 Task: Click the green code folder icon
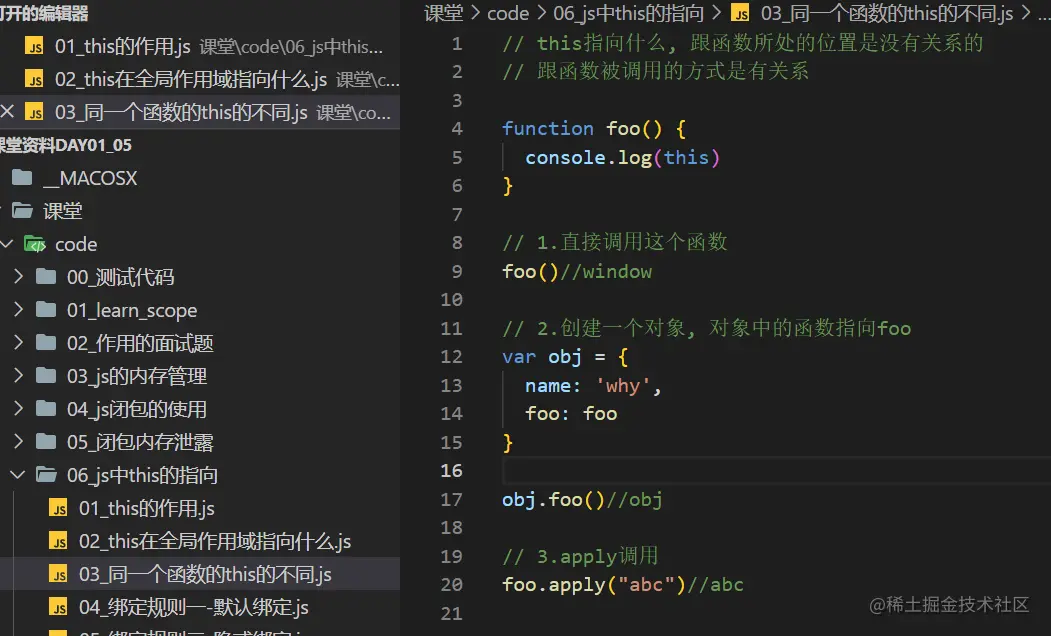(x=34, y=244)
